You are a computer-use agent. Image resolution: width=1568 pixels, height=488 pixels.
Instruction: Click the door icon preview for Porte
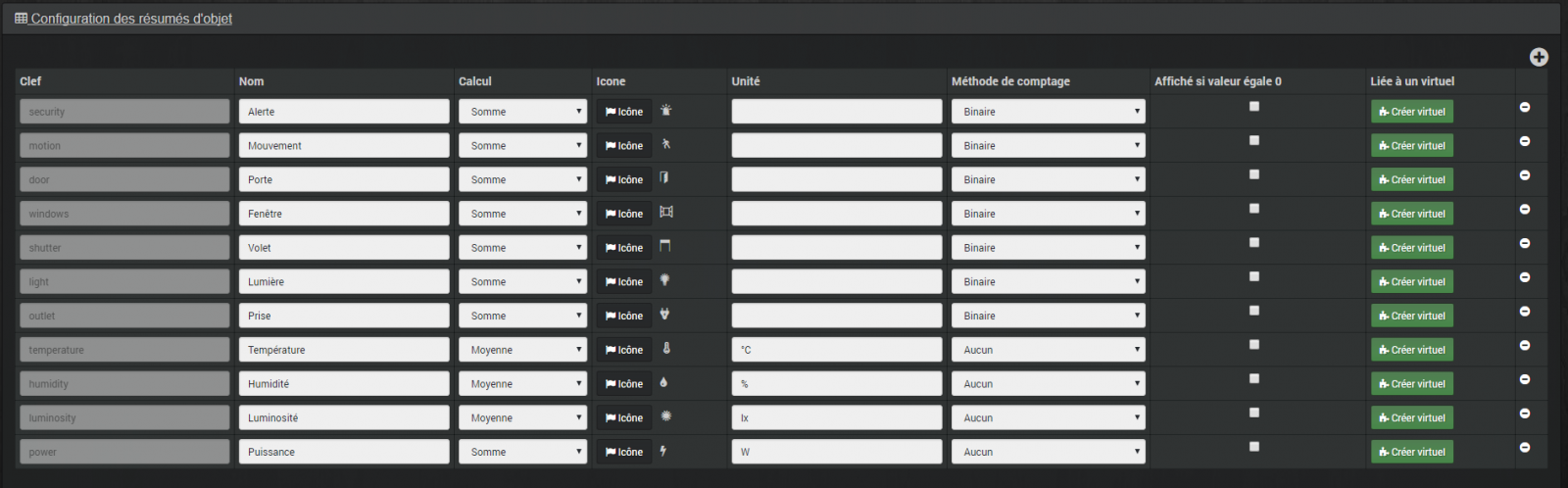pyautogui.click(x=664, y=178)
